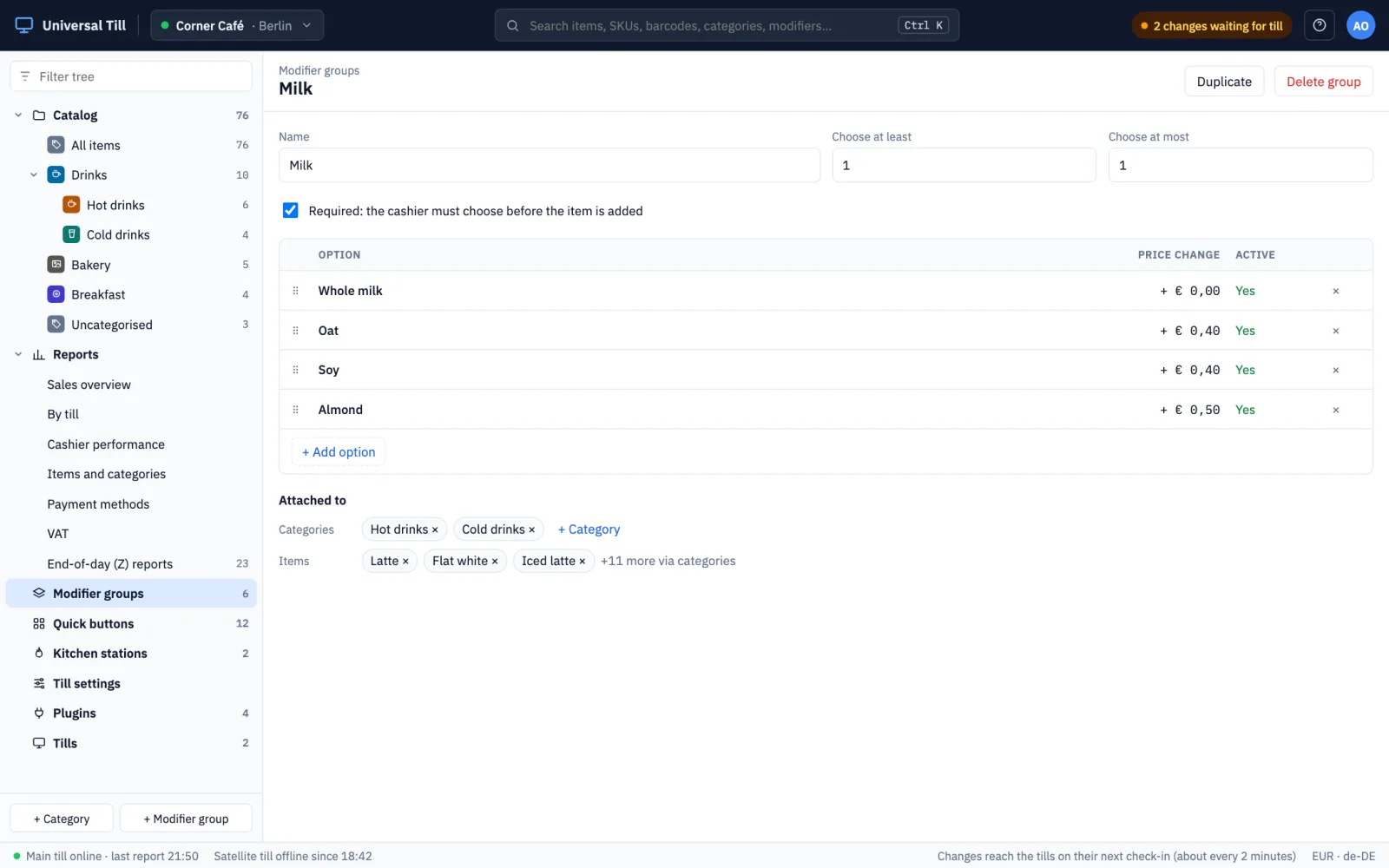Collapse the Reports tree section
This screenshot has width=1389, height=868.
click(18, 354)
